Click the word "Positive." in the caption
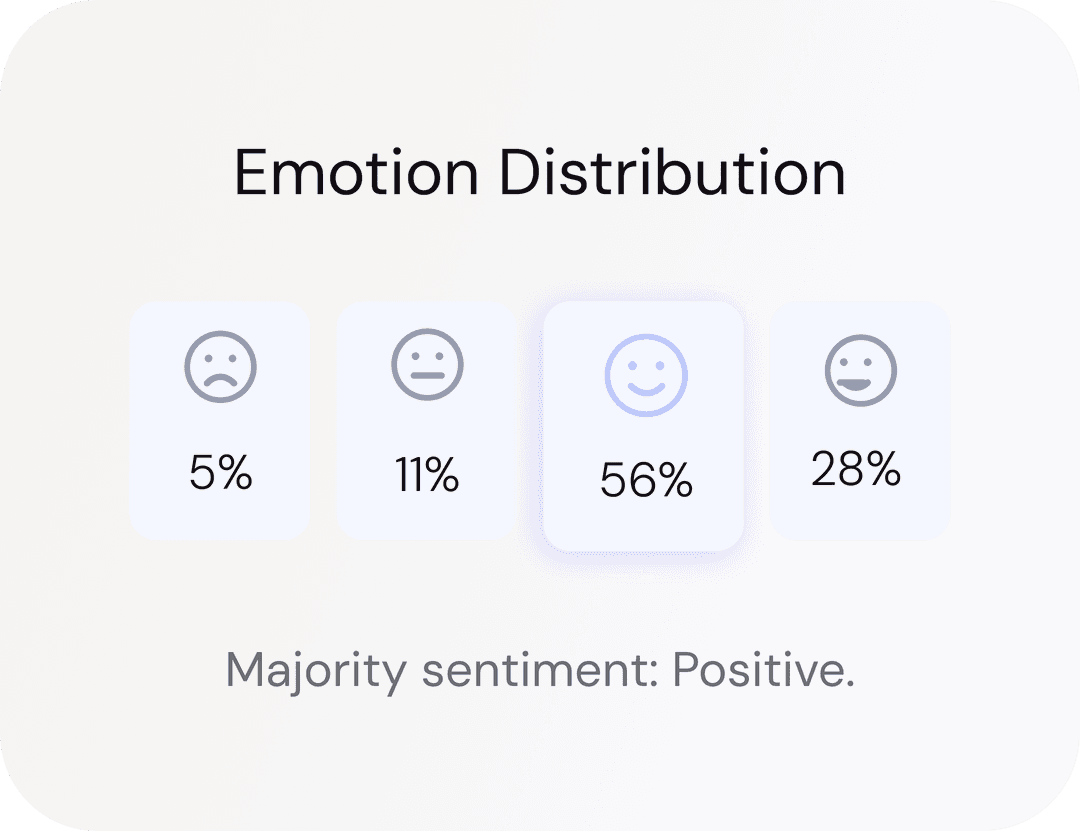Viewport: 1080px width, 831px height. click(x=763, y=669)
